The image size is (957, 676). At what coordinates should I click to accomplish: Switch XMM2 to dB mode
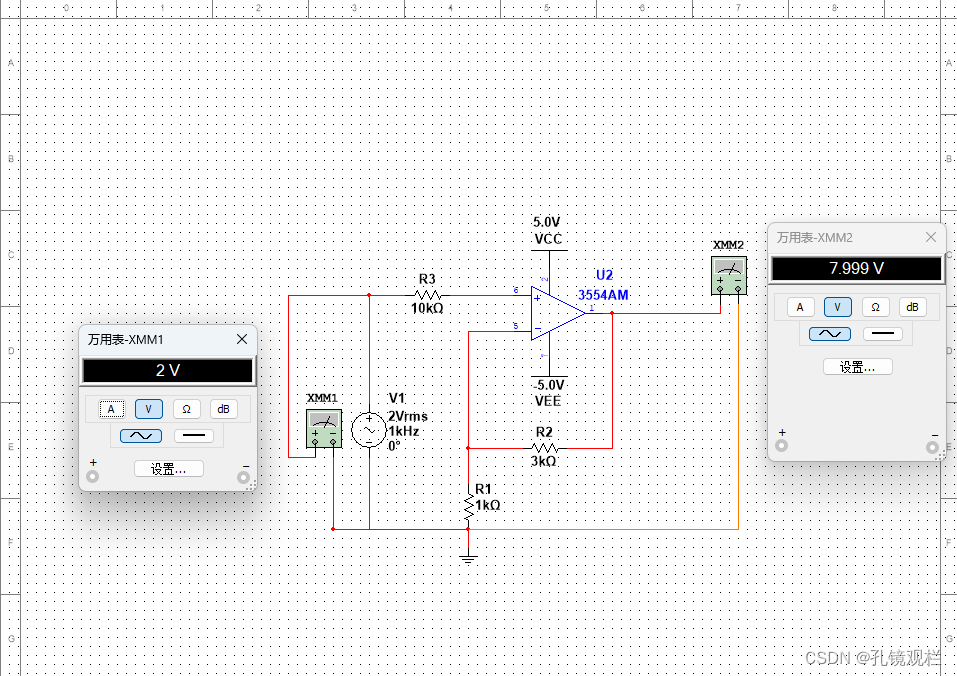[x=912, y=307]
